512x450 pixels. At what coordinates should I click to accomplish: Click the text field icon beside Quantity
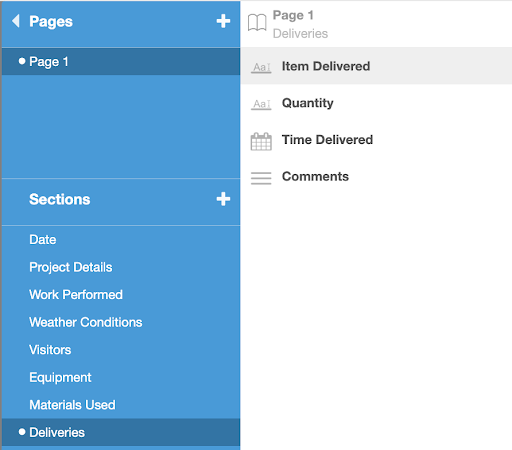[261, 104]
